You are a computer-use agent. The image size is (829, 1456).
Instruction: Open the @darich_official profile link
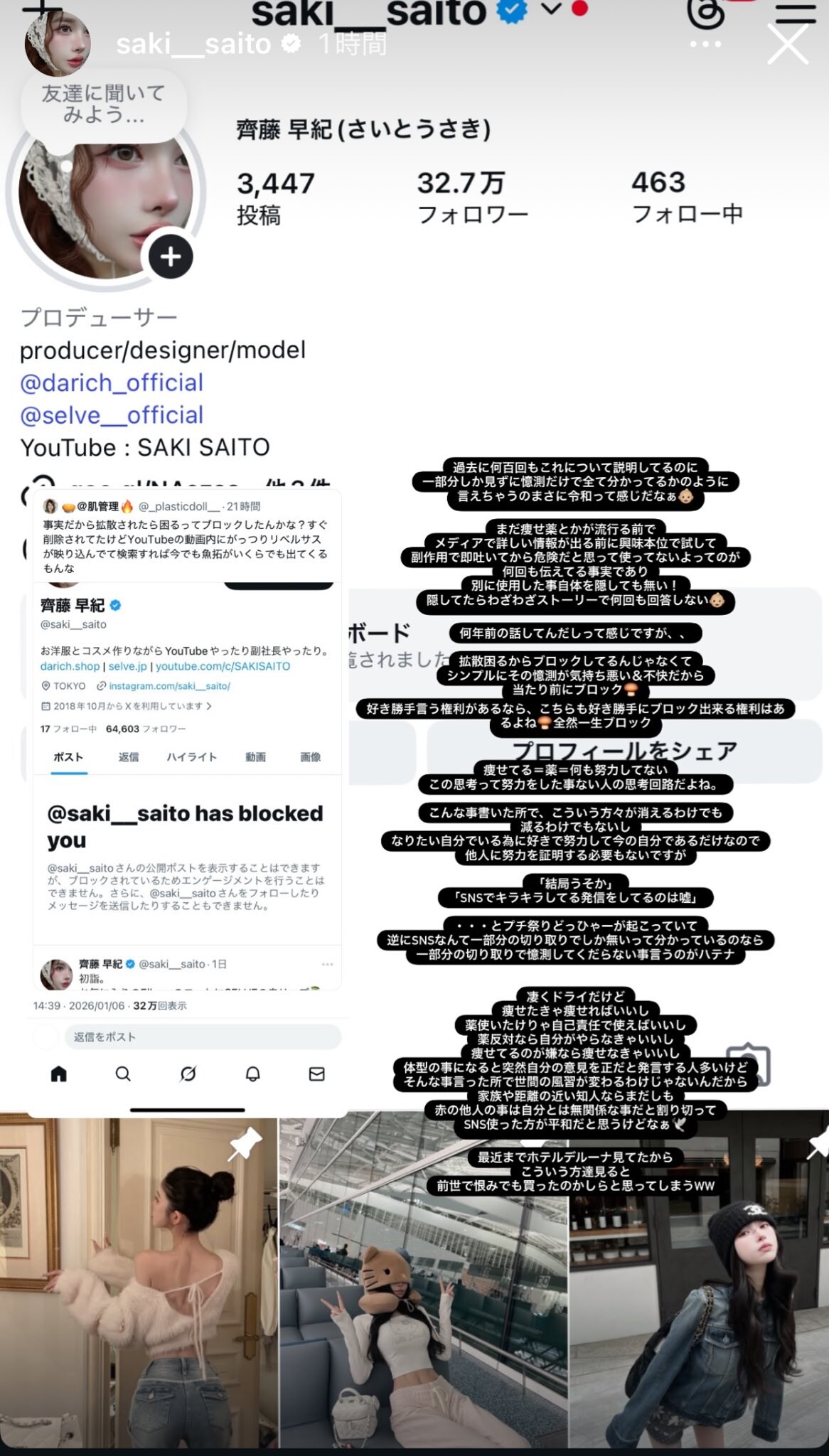pos(112,382)
